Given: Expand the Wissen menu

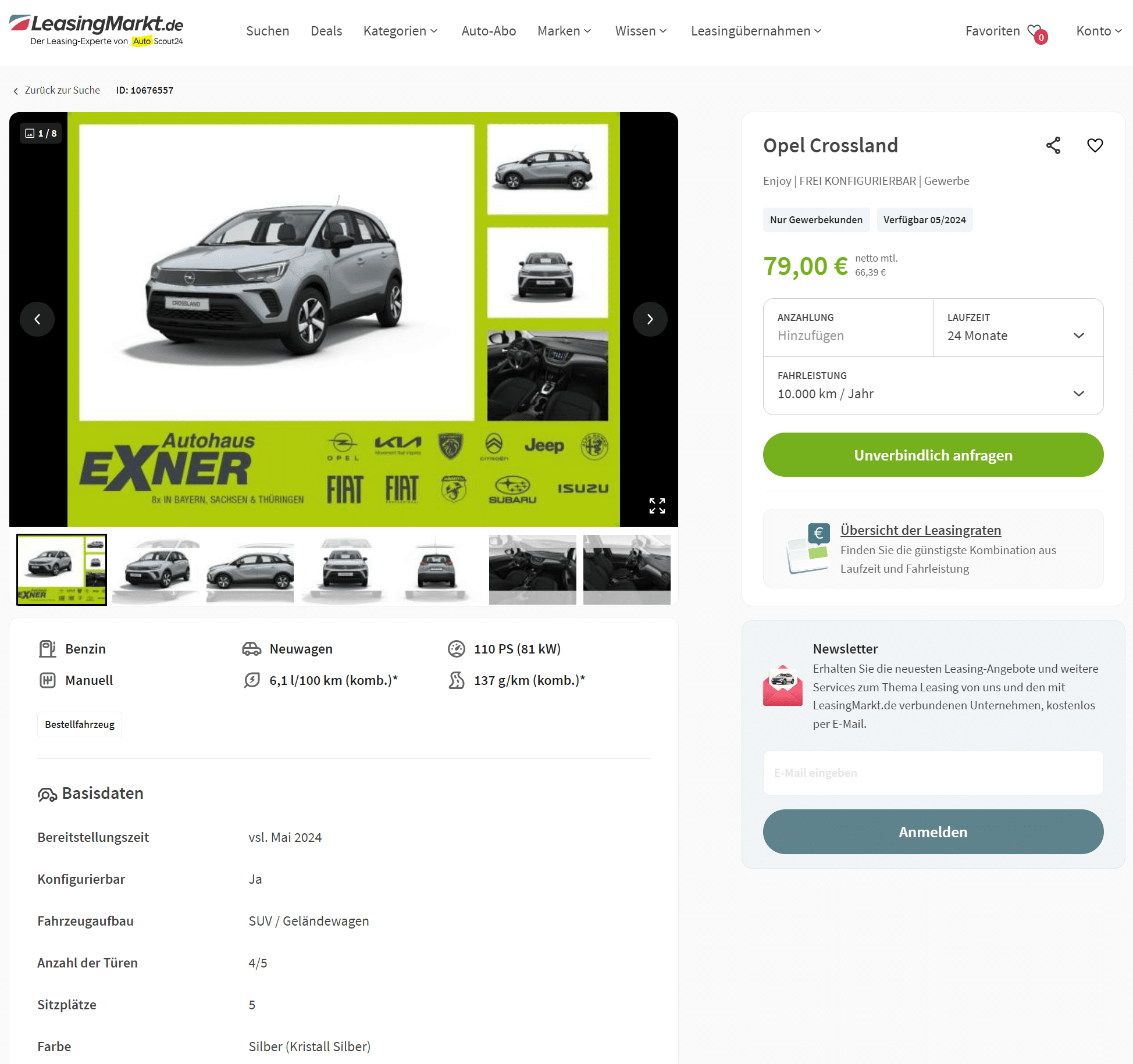Looking at the screenshot, I should coord(641,31).
